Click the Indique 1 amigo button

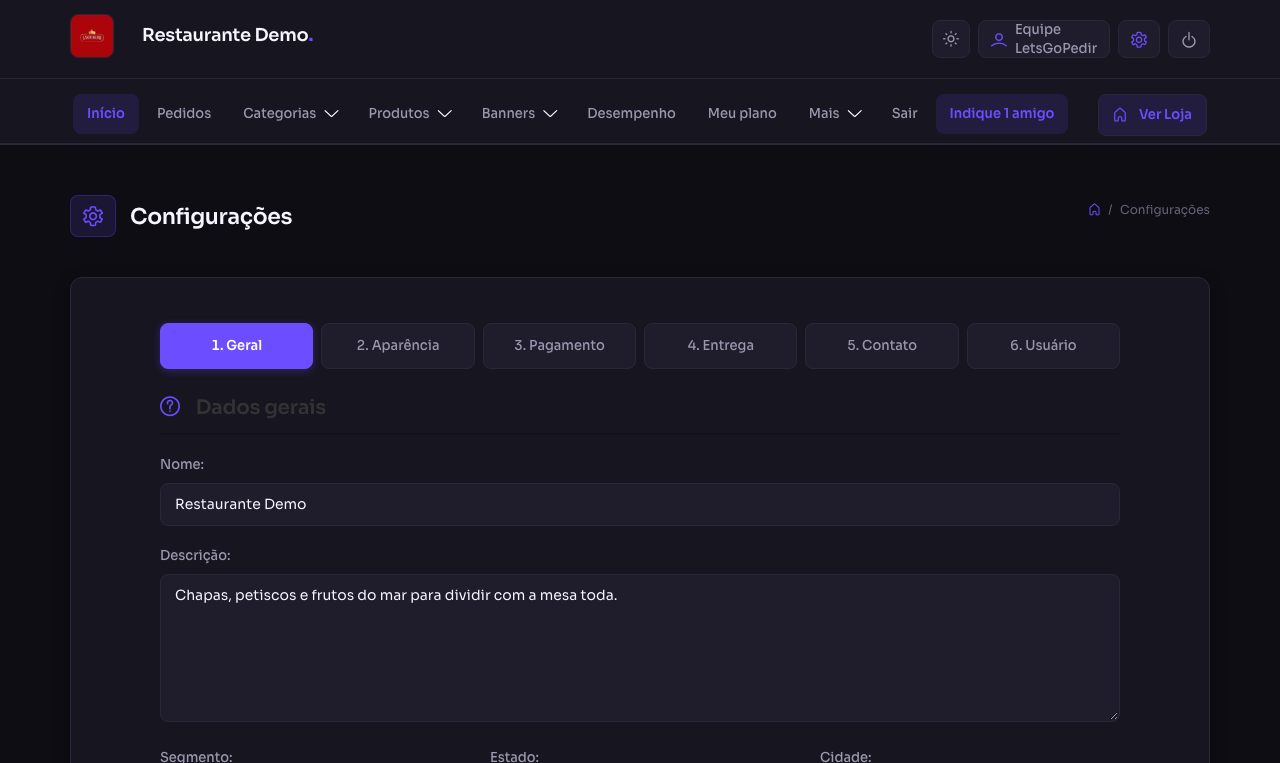[1002, 114]
